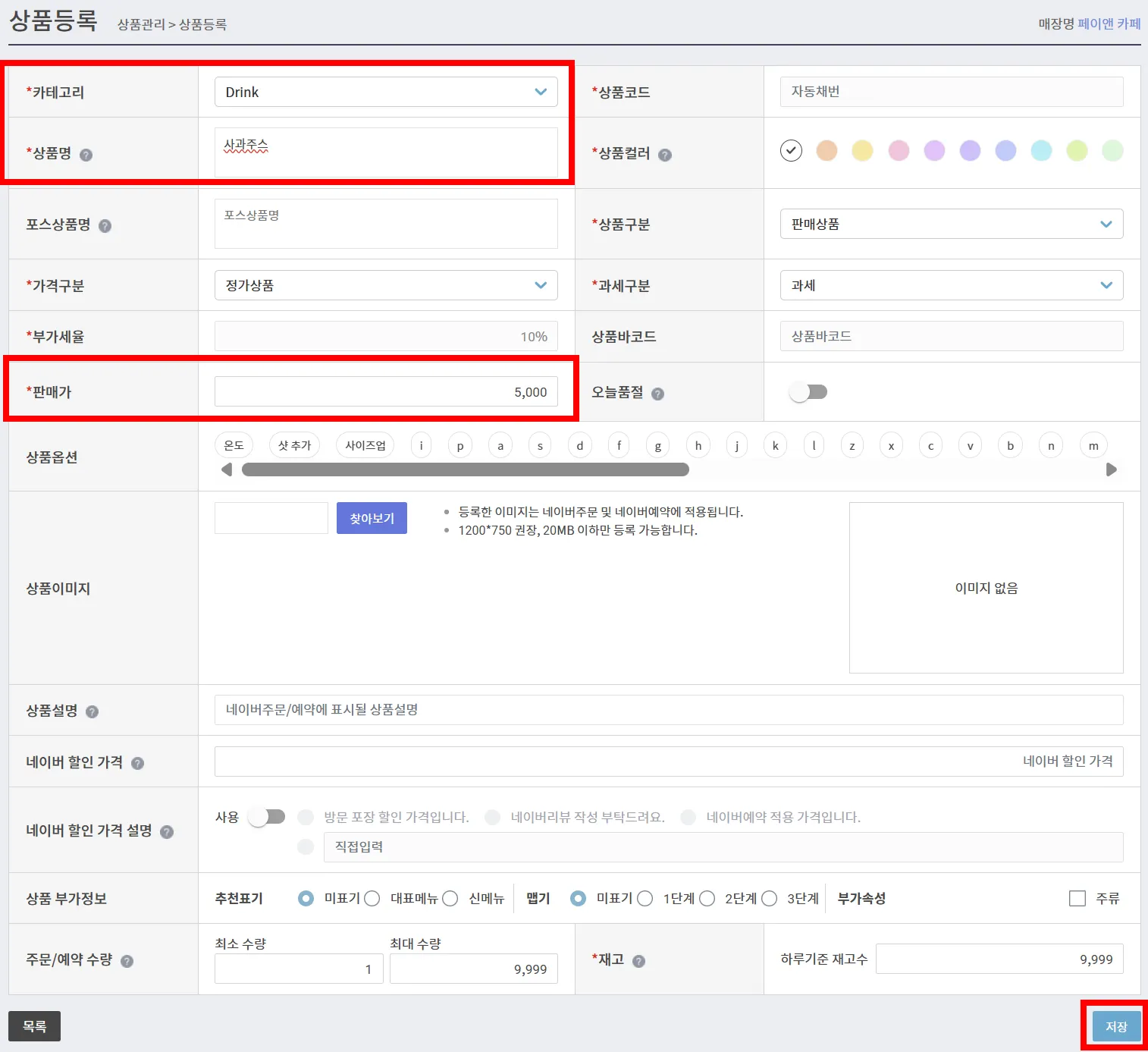1148x1052 pixels.
Task: Select the 샷 추가 option chip
Action: click(x=294, y=445)
